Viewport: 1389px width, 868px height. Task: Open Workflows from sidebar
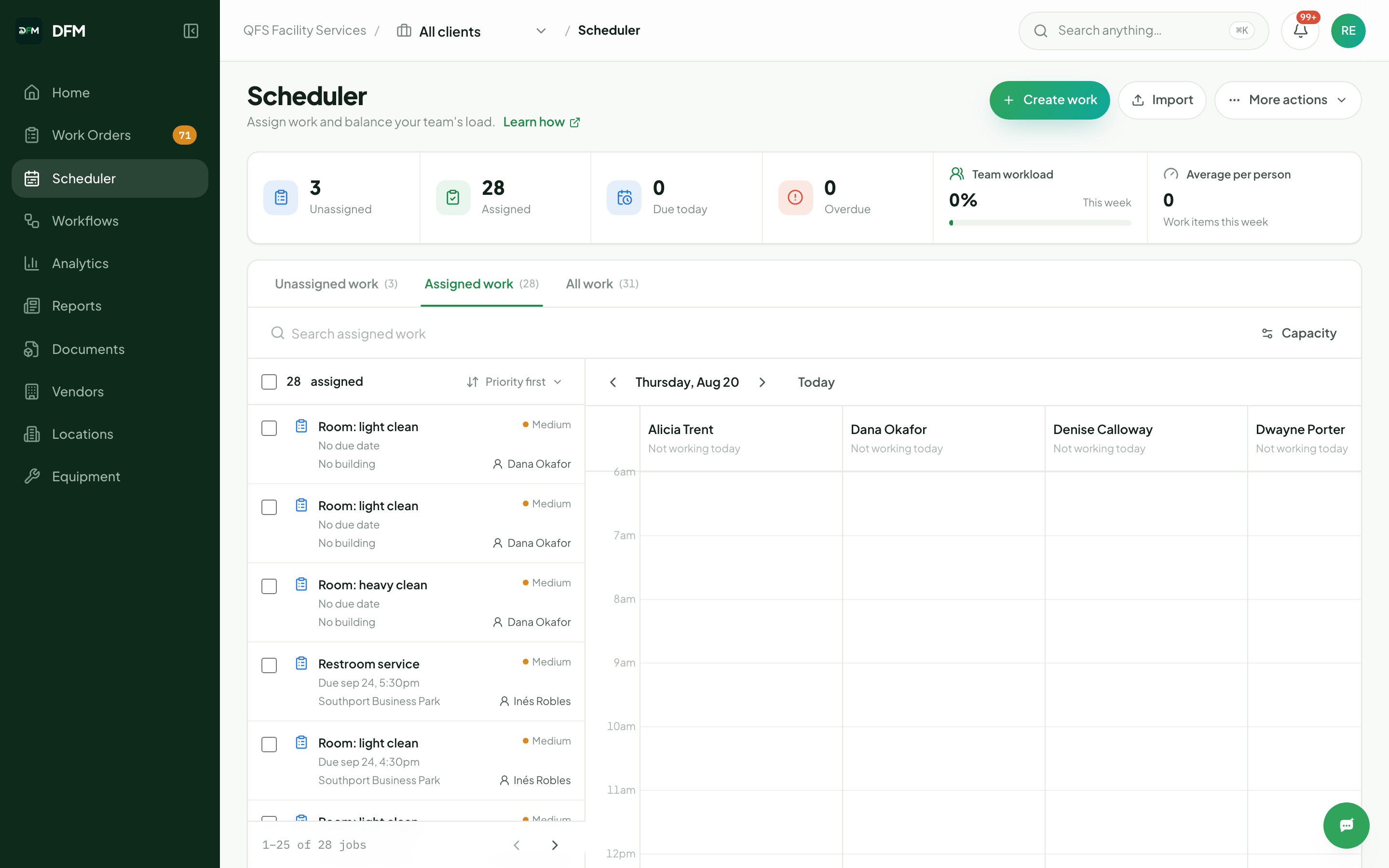[109, 221]
